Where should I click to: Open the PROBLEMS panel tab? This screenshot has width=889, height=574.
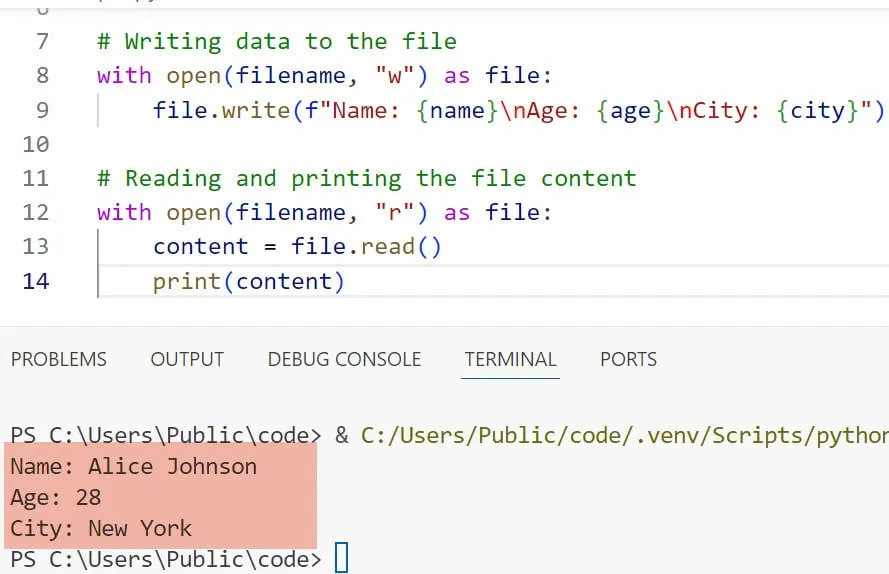(x=58, y=359)
